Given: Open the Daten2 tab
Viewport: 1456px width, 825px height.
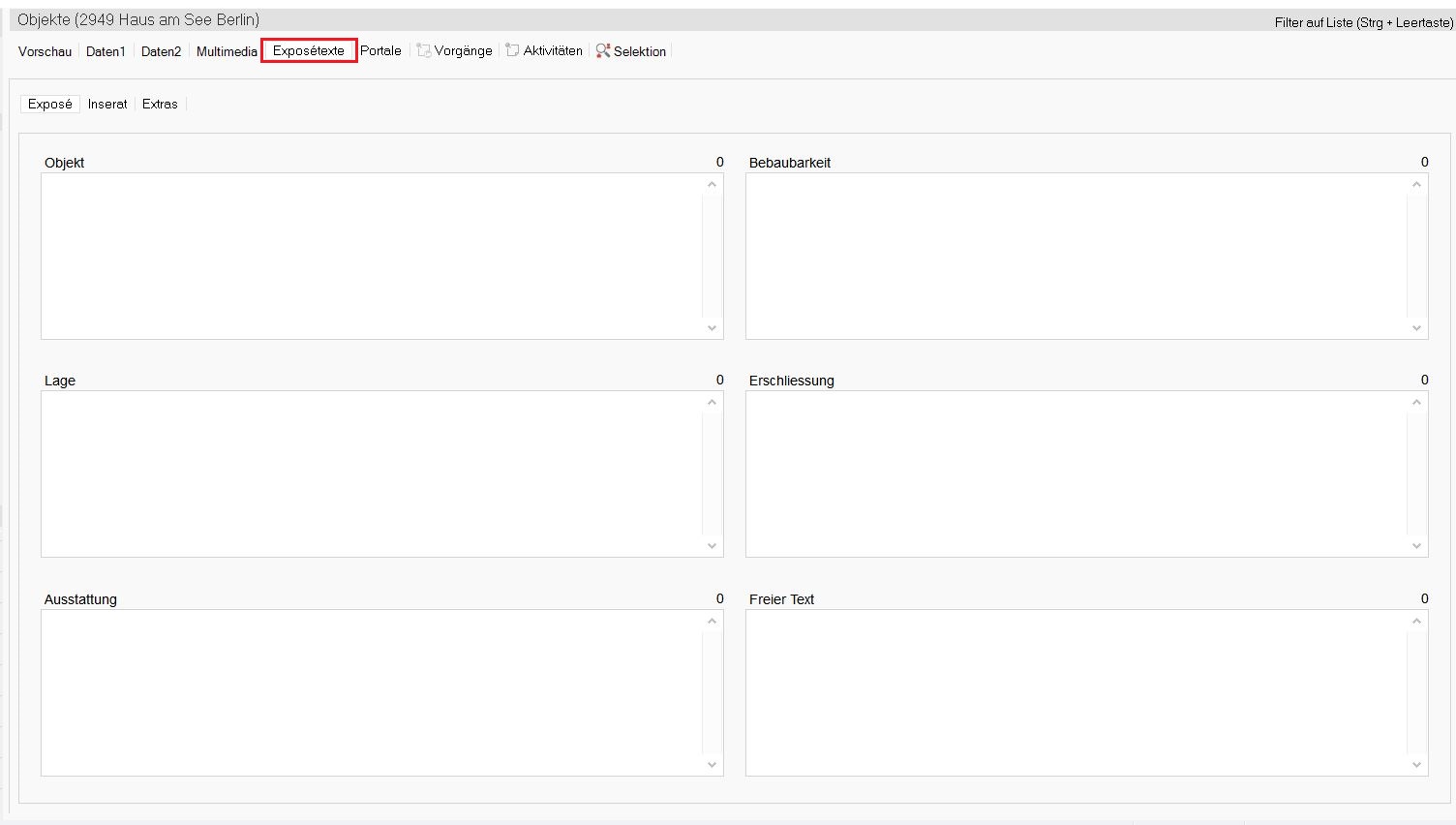Looking at the screenshot, I should tap(161, 51).
